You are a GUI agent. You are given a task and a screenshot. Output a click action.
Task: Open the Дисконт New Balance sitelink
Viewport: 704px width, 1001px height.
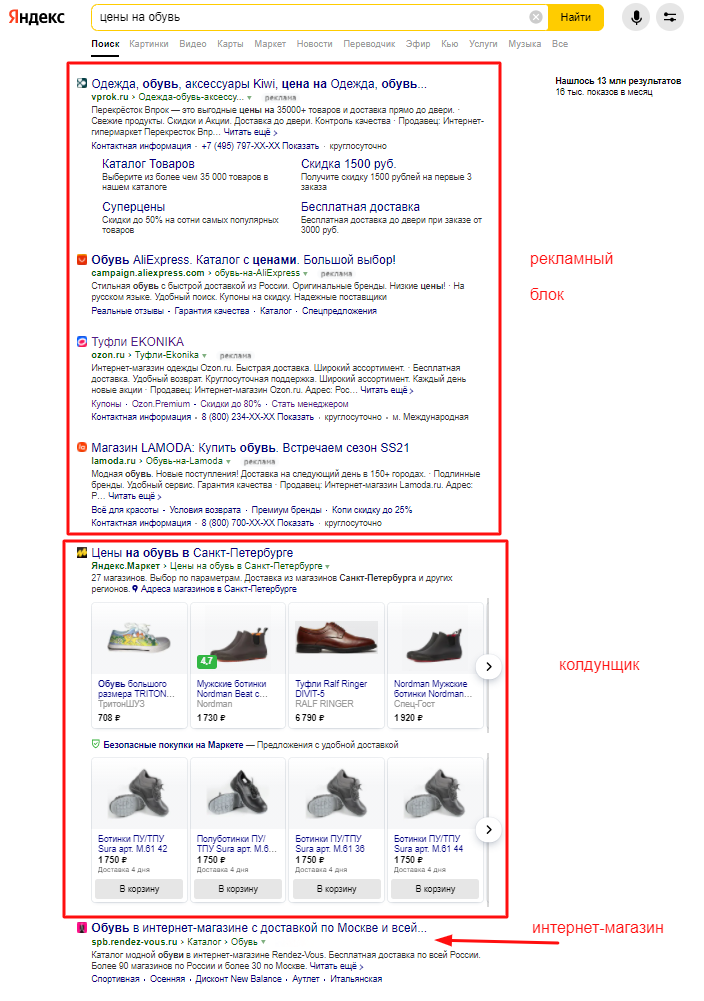tap(238, 979)
